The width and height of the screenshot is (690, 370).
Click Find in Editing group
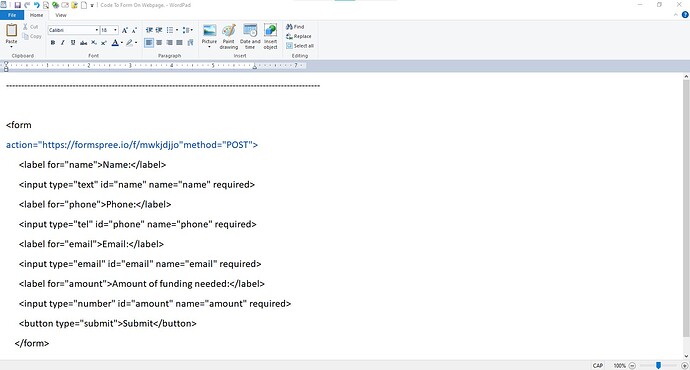coord(295,27)
